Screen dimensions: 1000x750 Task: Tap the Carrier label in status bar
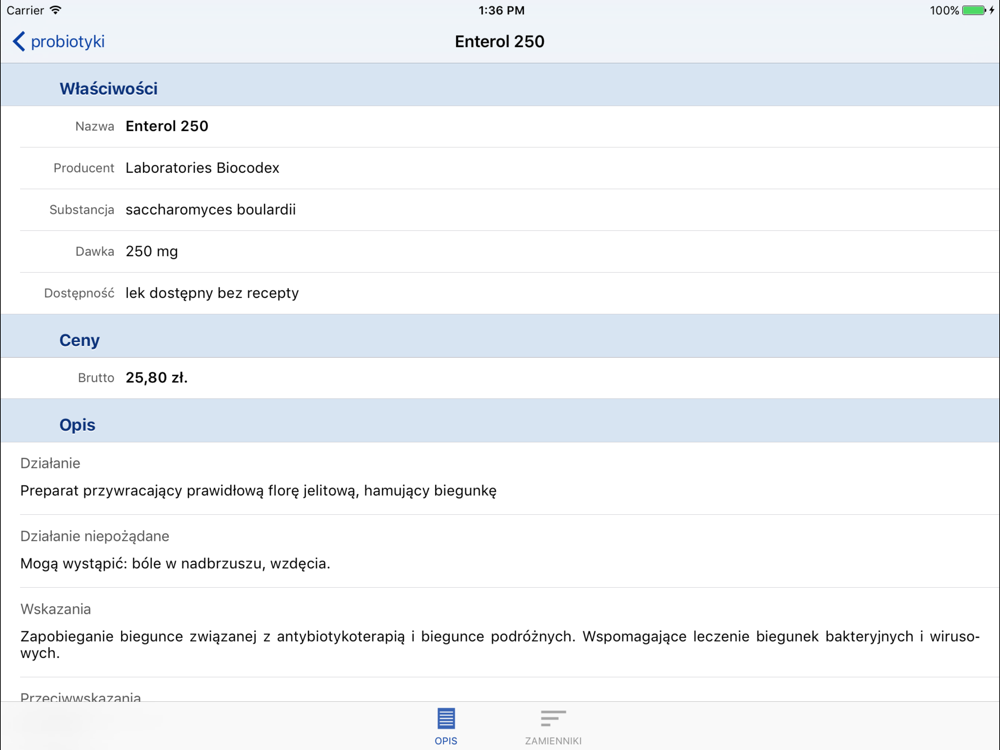coord(25,10)
